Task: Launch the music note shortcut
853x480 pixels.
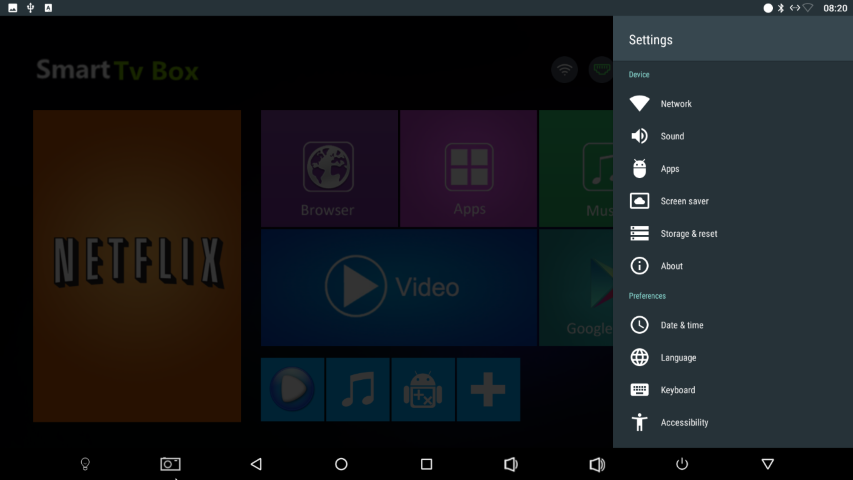Action: click(358, 390)
